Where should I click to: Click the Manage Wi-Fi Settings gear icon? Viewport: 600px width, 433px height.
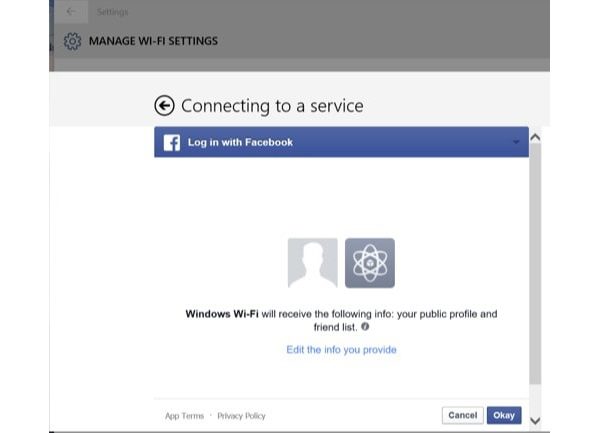click(72, 41)
